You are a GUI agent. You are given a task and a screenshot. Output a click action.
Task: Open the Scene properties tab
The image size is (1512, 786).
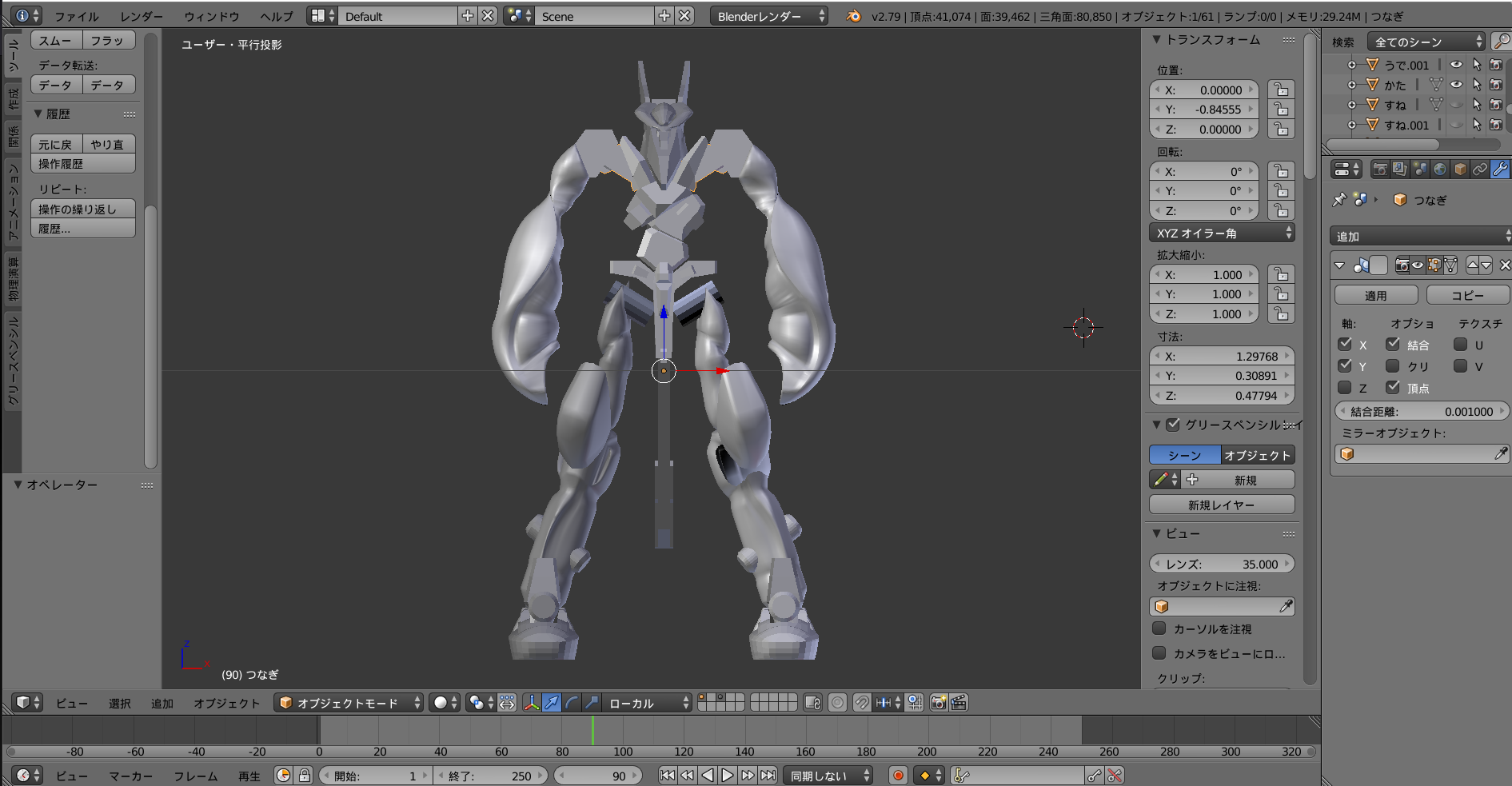tap(1420, 170)
